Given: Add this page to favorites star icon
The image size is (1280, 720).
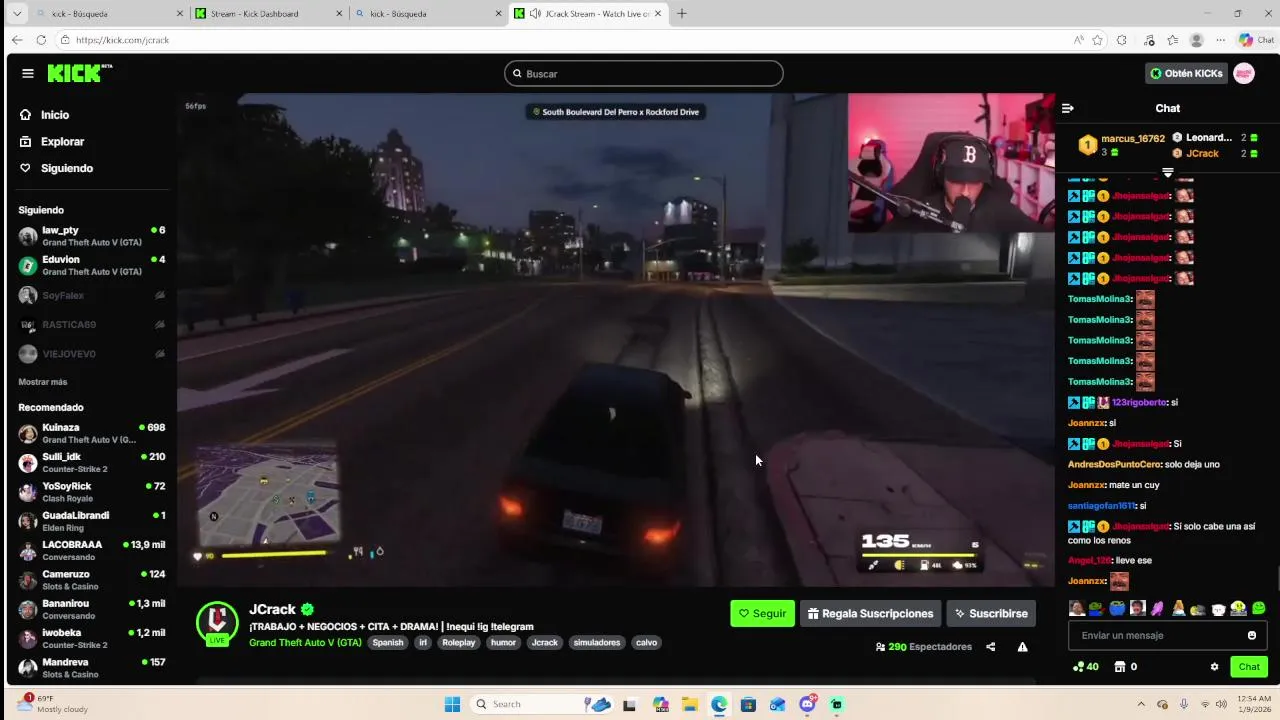Looking at the screenshot, I should (1097, 40).
